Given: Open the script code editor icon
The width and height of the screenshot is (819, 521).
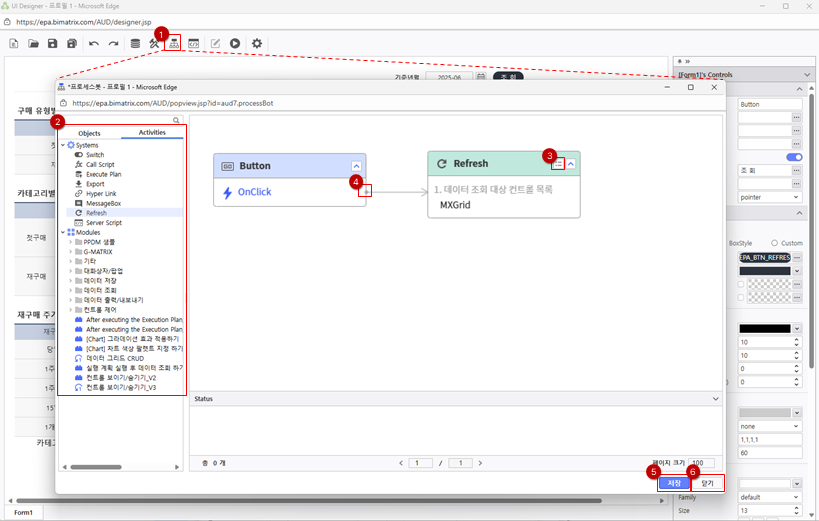Looking at the screenshot, I should [x=194, y=43].
